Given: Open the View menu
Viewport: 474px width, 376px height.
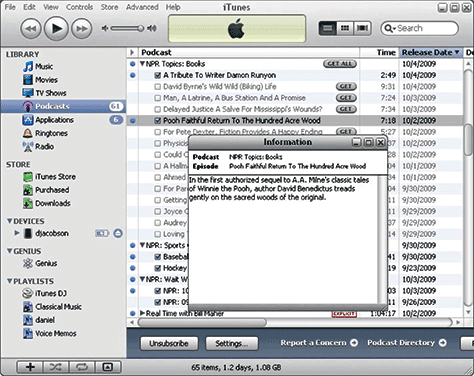Looking at the screenshot, I should pos(51,7).
